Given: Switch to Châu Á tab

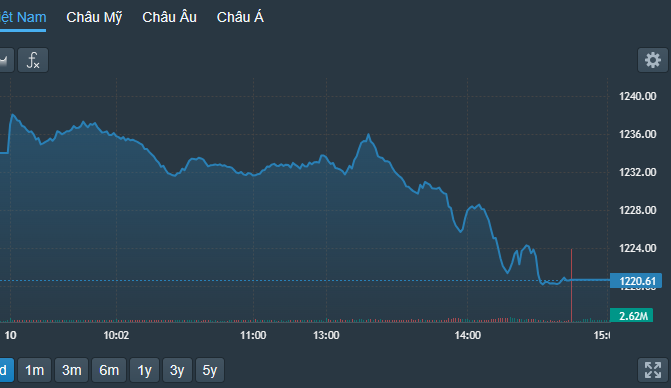Looking at the screenshot, I should 240,17.
